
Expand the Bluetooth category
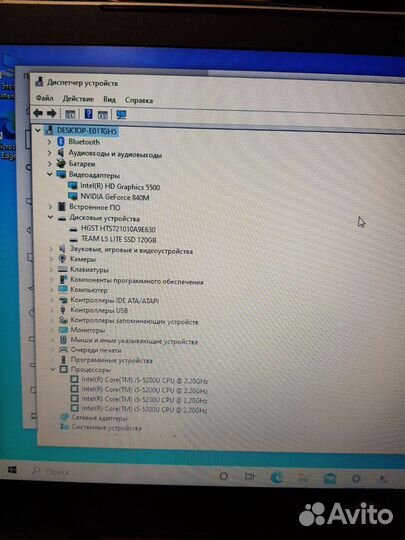(49, 142)
